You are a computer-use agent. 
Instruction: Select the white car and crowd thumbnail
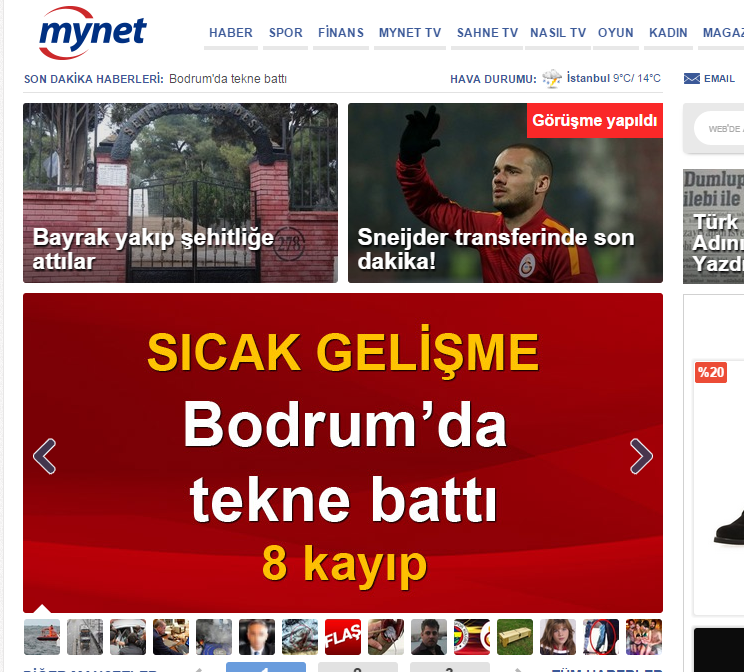[128, 637]
